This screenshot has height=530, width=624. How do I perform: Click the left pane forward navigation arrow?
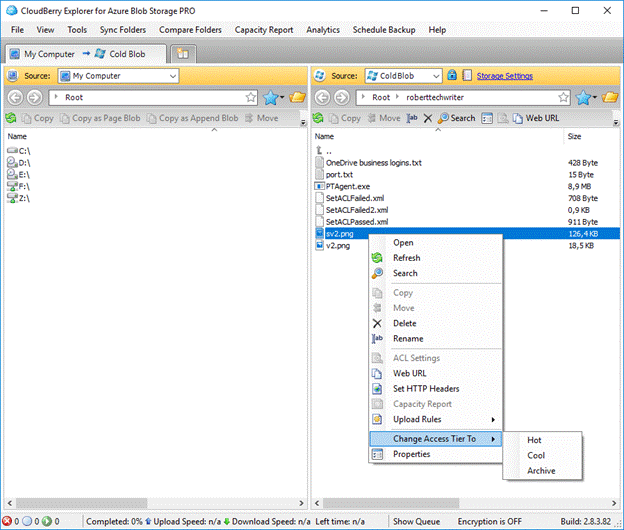point(35,97)
